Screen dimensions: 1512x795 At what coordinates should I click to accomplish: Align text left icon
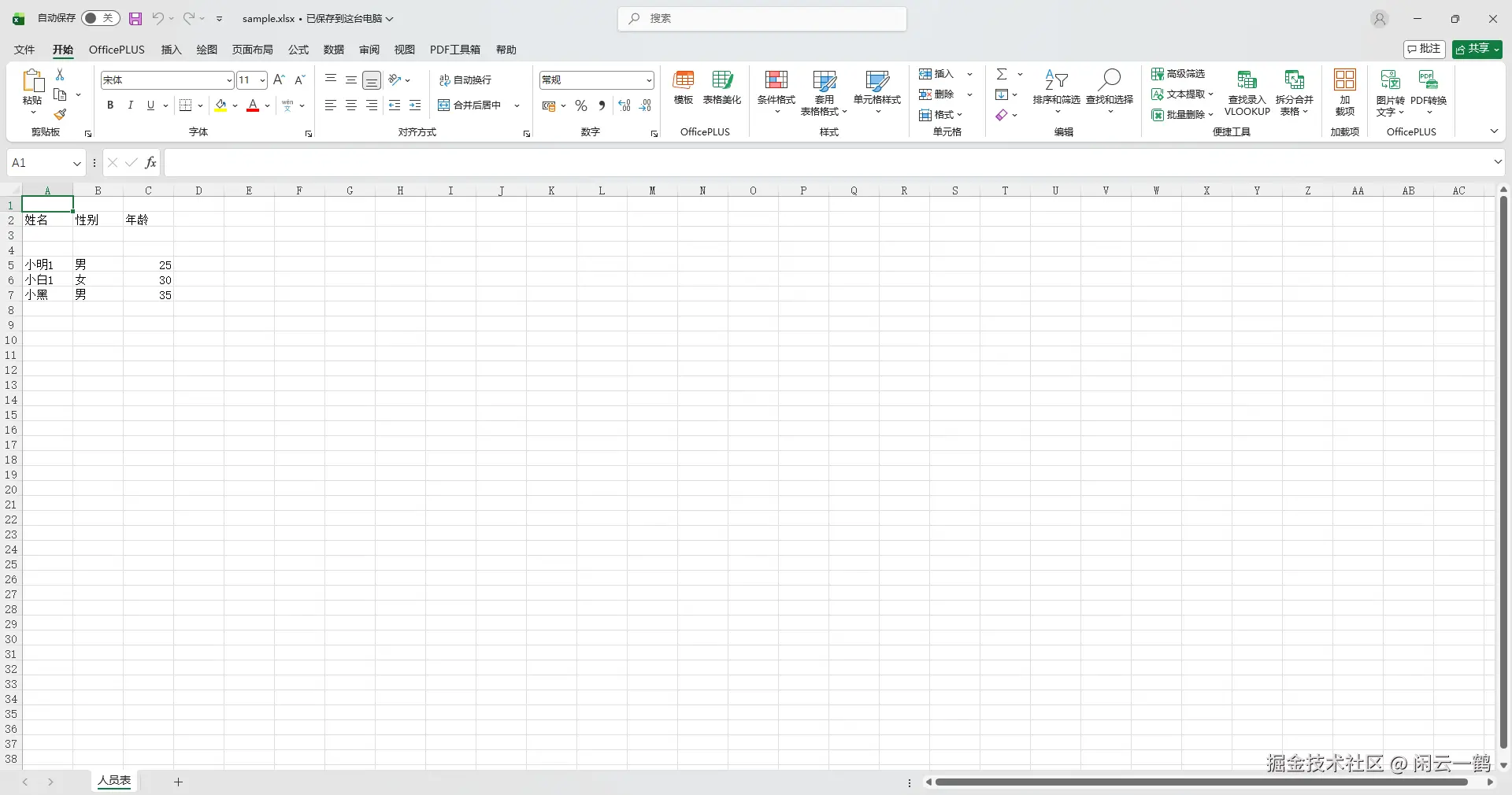point(331,105)
